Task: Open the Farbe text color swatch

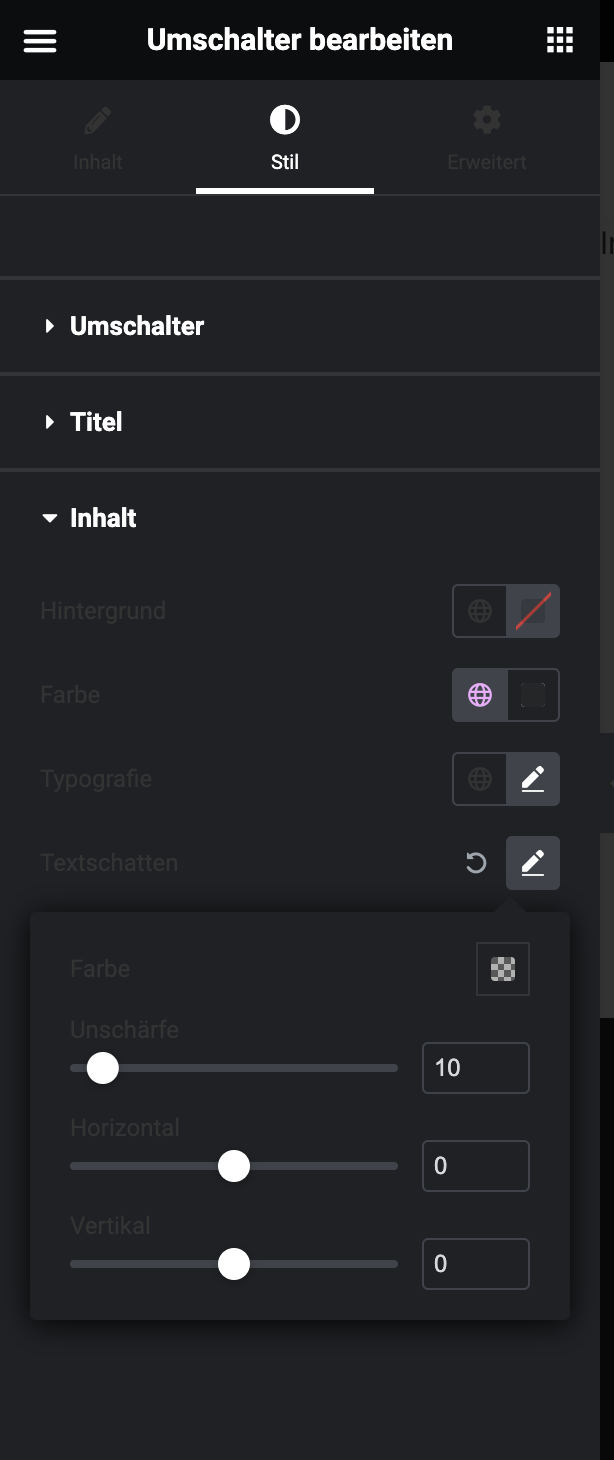Action: point(533,695)
